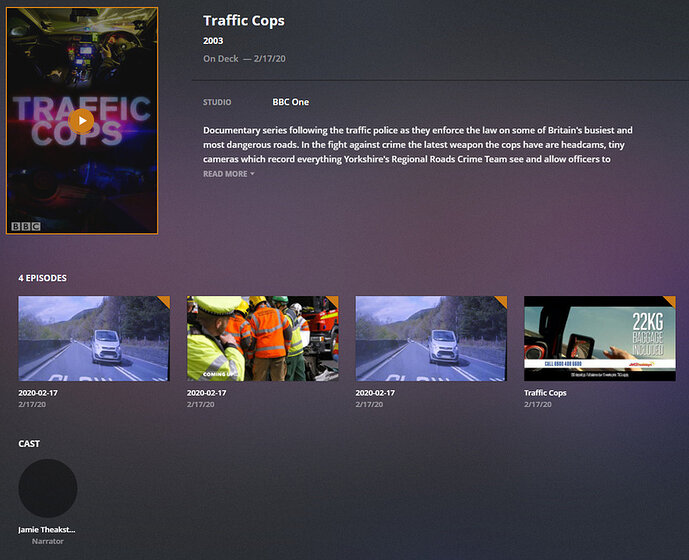Viewport: 689px width, 560px height.
Task: Click the Traffic Cops episode title link
Action: [x=545, y=393]
